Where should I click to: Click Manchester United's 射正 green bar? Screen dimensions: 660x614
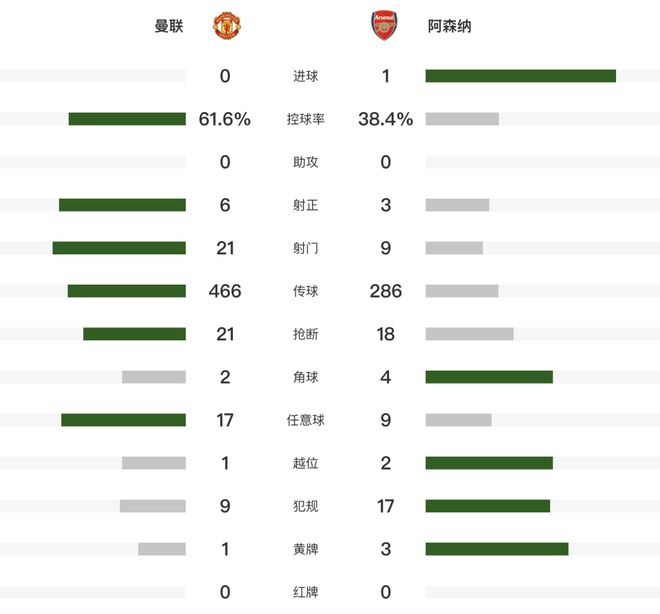(x=122, y=205)
